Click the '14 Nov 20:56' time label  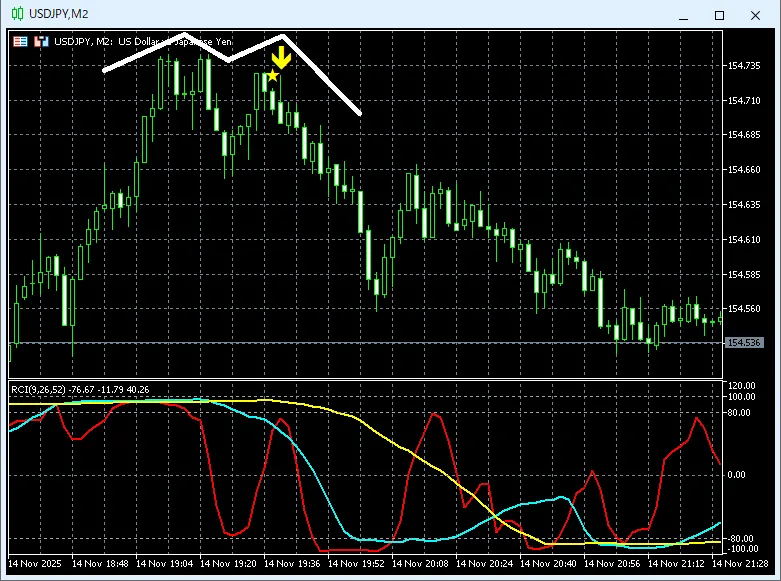point(612,564)
